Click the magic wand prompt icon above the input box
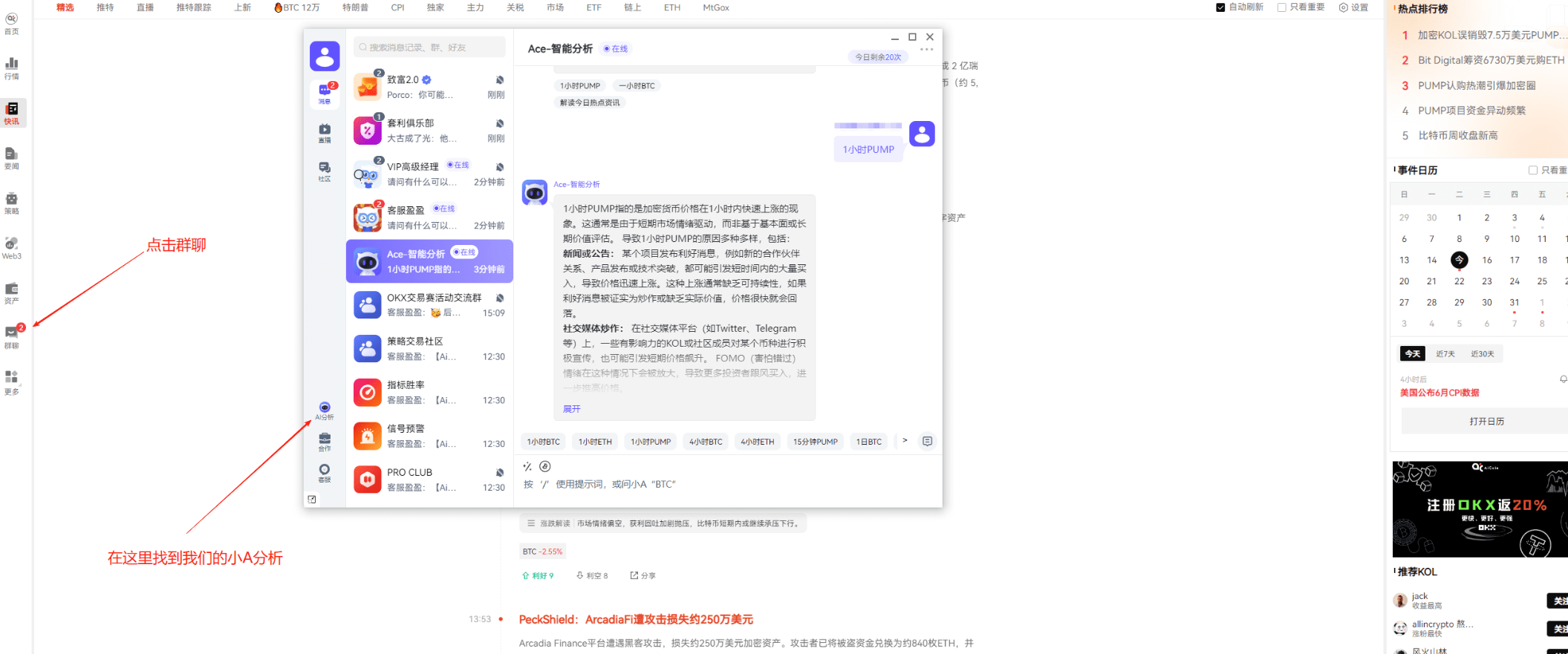The image size is (1568, 654). [527, 467]
